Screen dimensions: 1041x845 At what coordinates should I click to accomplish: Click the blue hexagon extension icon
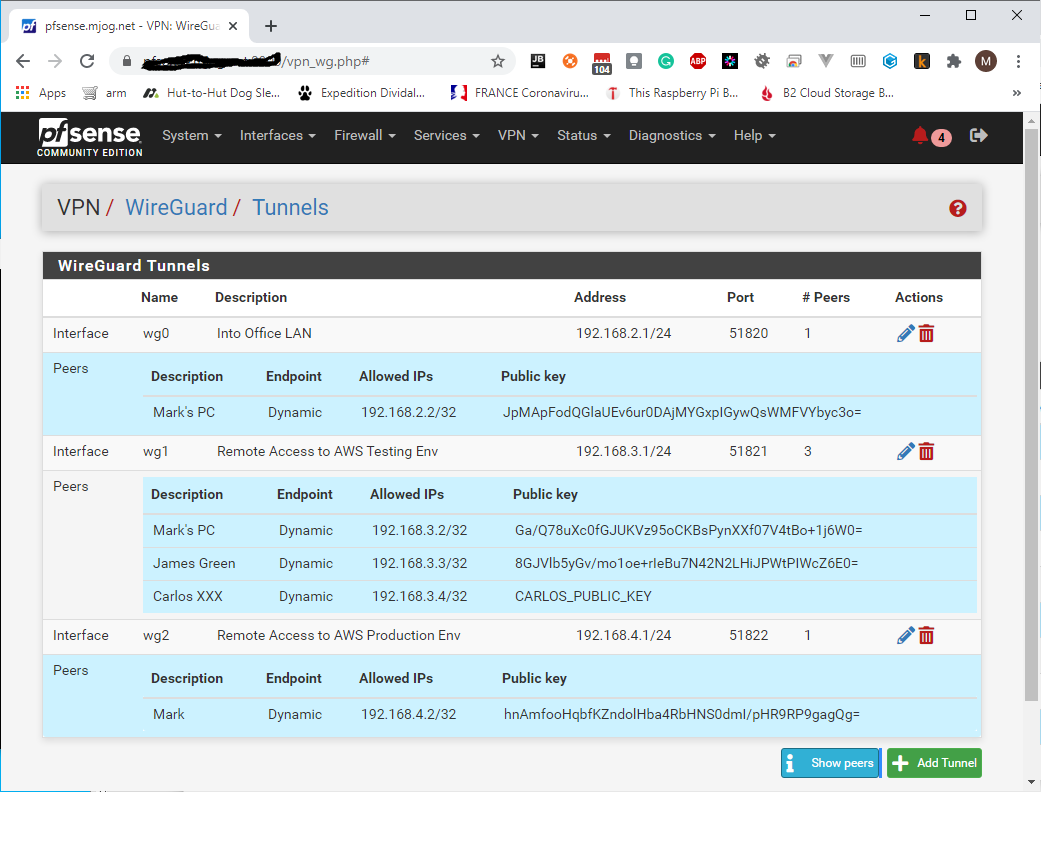coord(890,62)
